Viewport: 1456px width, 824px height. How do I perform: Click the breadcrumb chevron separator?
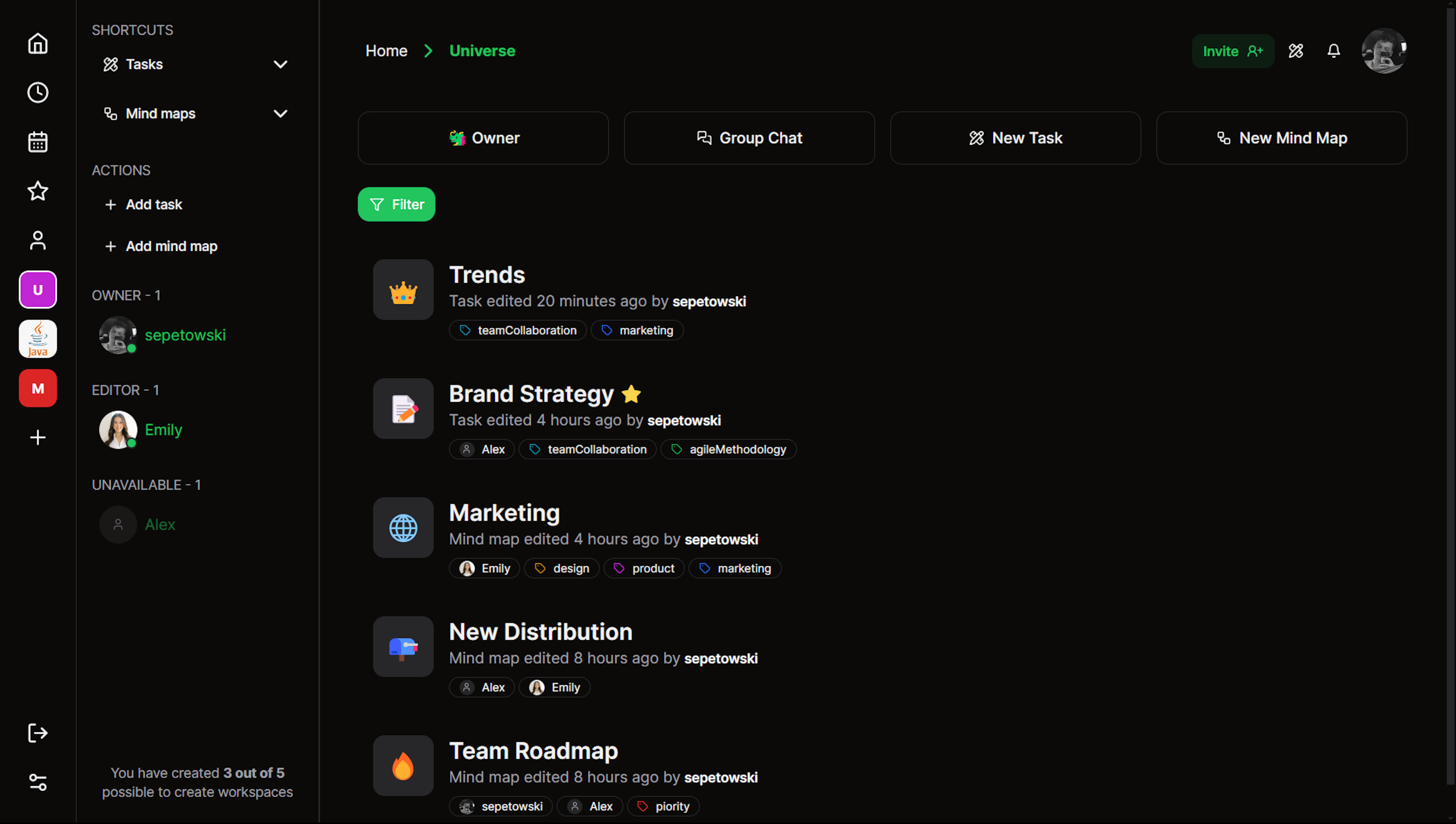[428, 51]
